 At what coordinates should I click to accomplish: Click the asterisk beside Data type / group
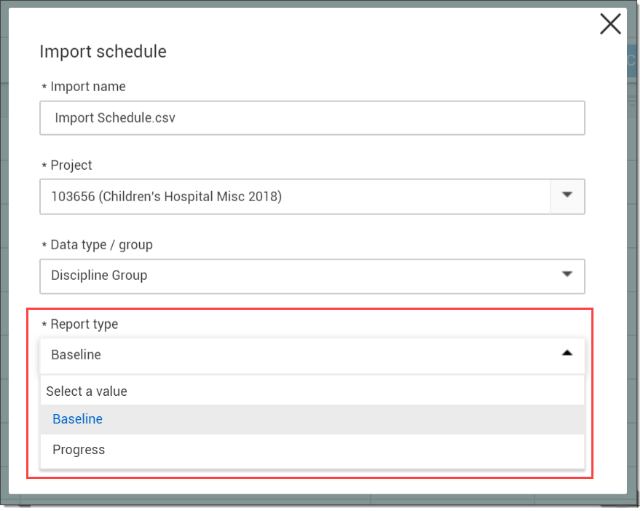tap(44, 245)
